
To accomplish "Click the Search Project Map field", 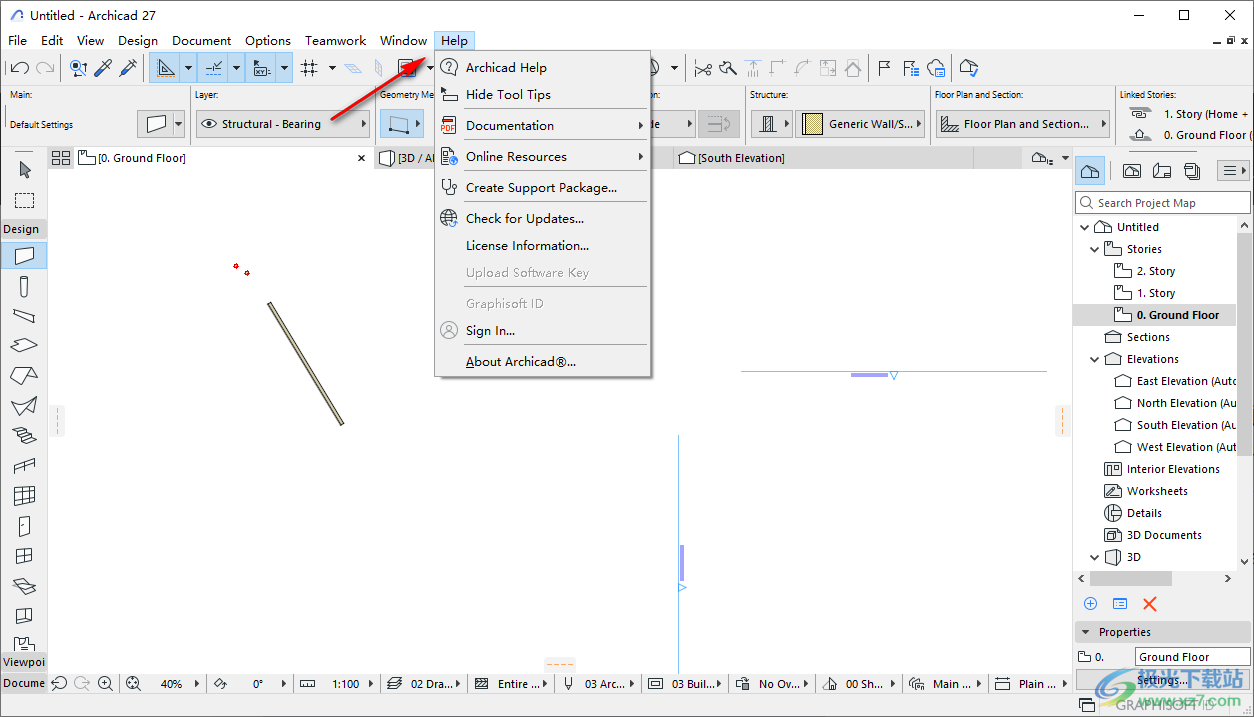I will click(x=1162, y=203).
